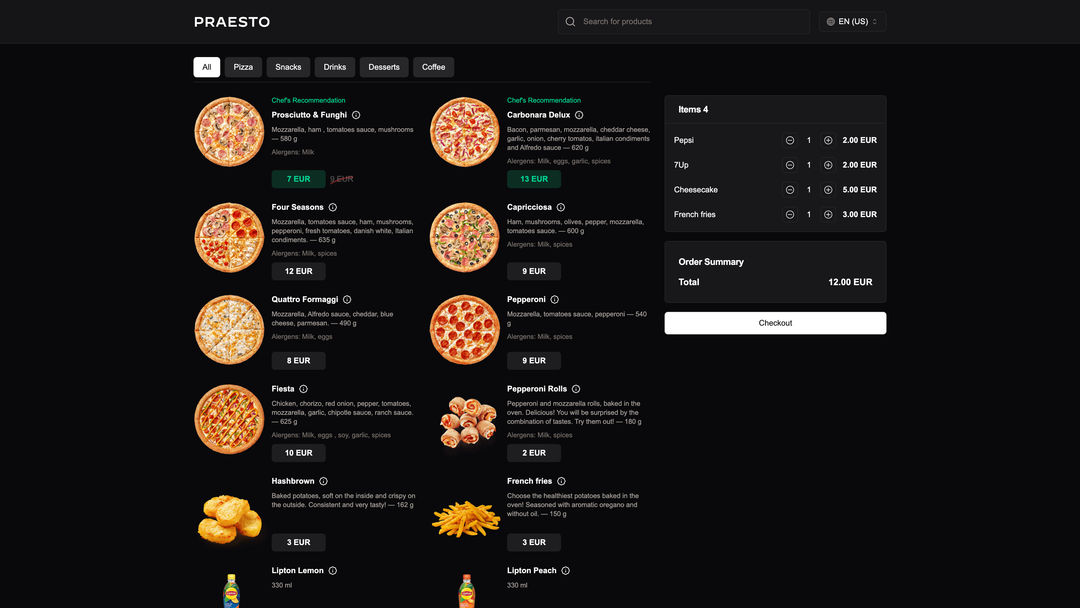This screenshot has height=608, width=1080.
Task: Add Carbonara Delux for 13 EUR
Action: [534, 179]
